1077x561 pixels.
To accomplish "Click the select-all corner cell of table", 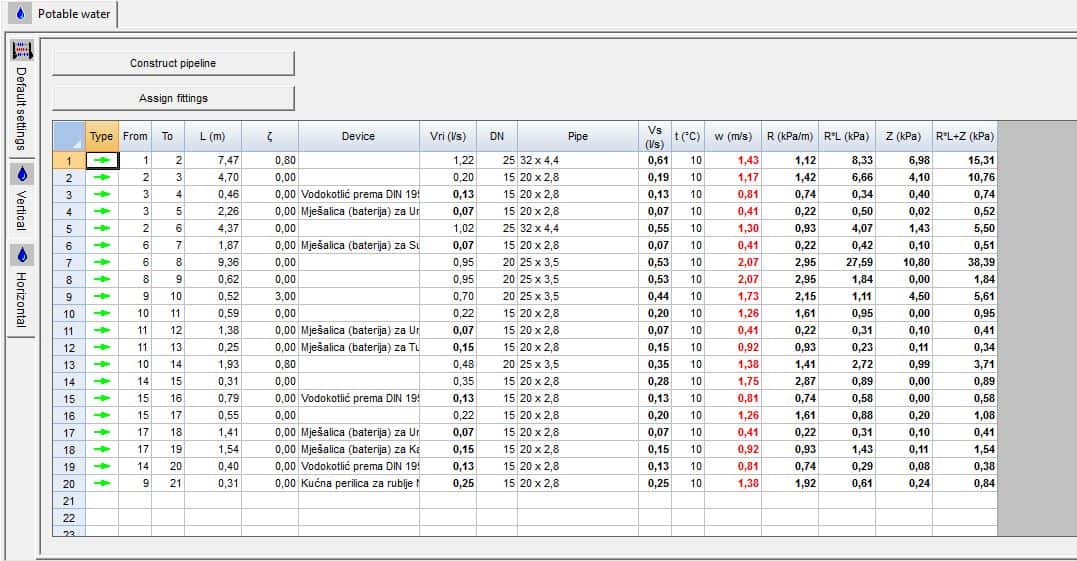I will coord(69,136).
